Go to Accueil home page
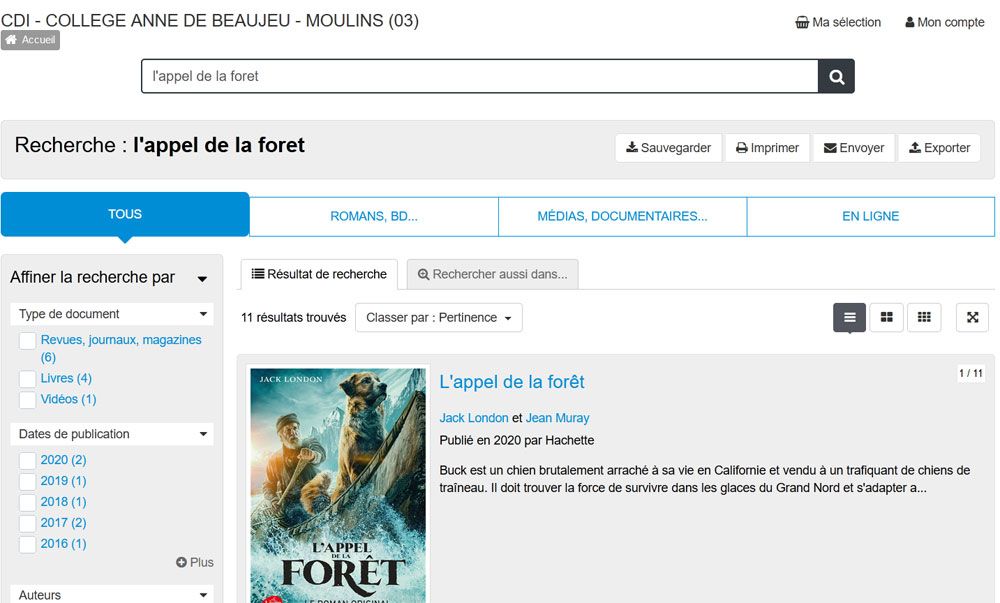The width and height of the screenshot is (1000, 603). [30, 40]
